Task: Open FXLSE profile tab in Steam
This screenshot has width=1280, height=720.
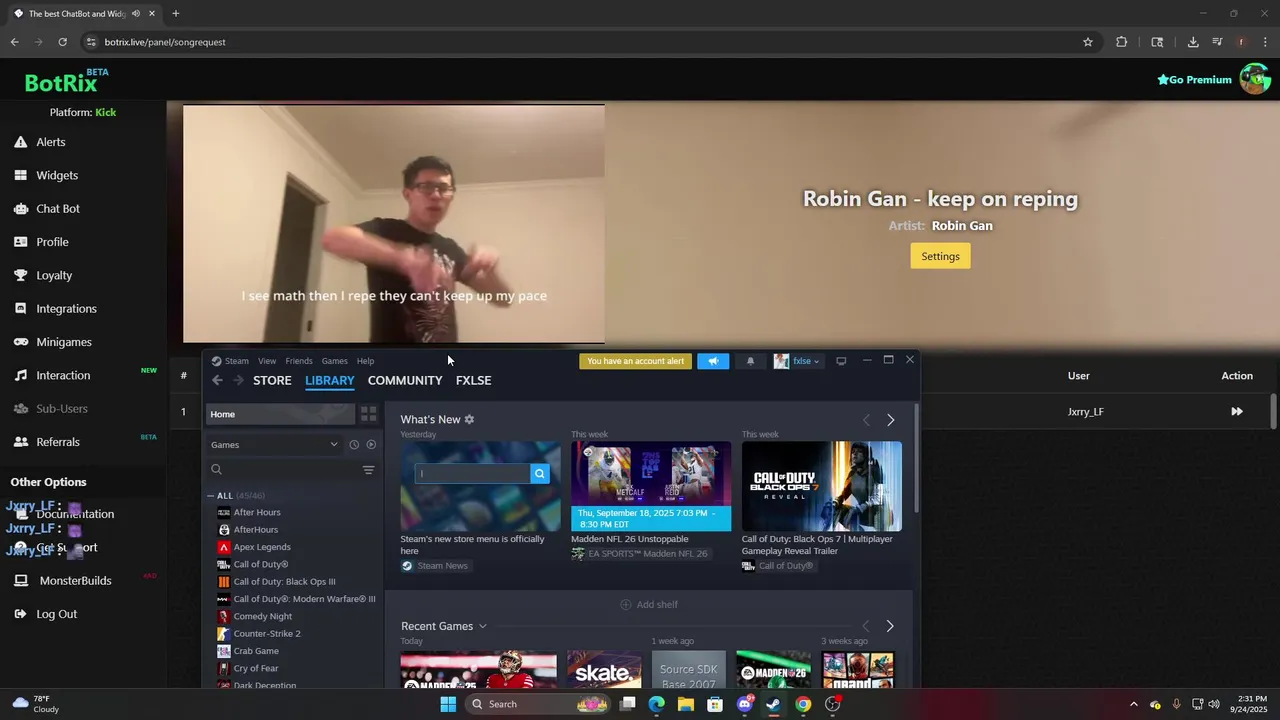Action: (473, 380)
